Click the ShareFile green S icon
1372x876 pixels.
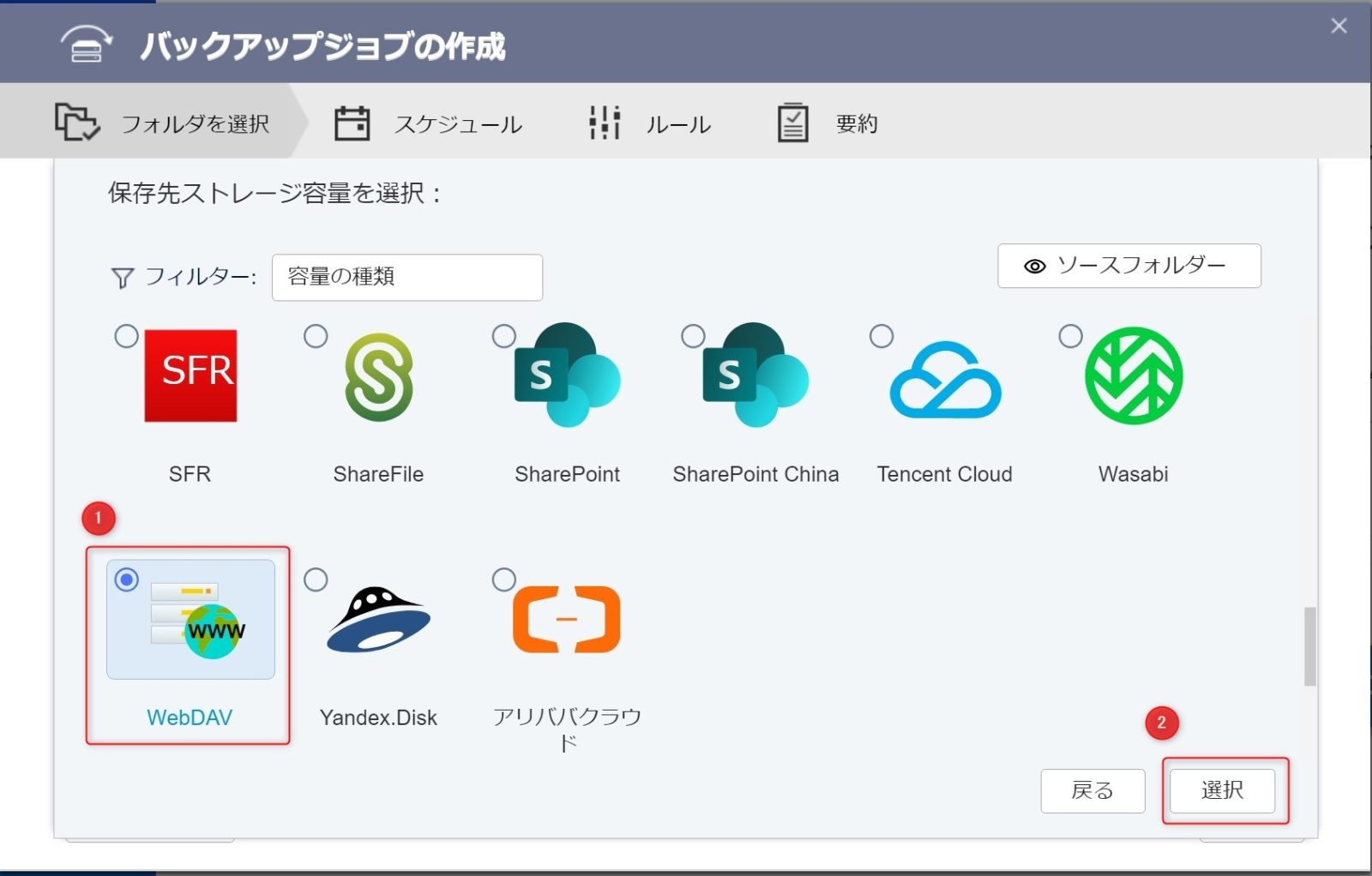[378, 377]
